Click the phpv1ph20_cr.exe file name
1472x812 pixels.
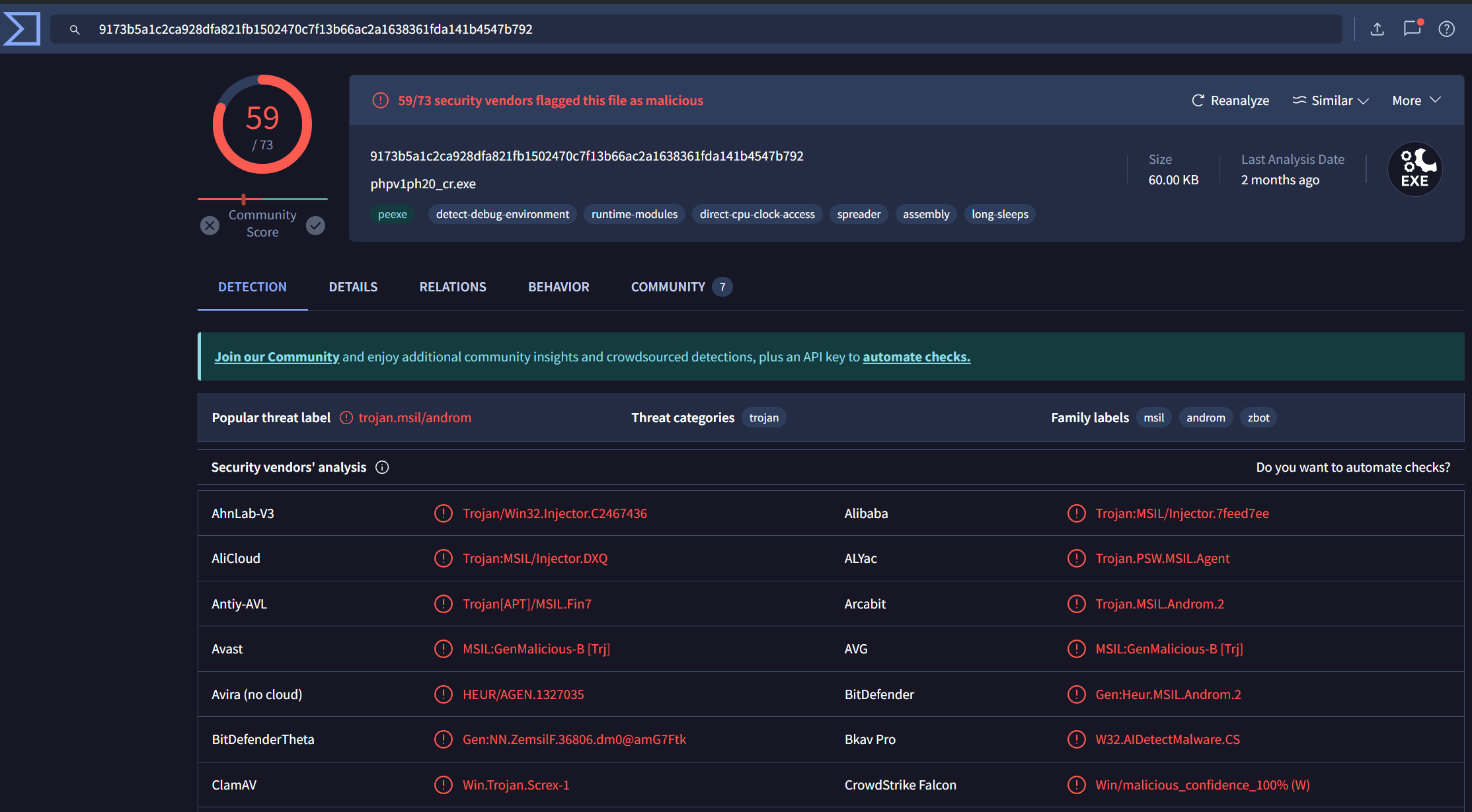(x=423, y=184)
